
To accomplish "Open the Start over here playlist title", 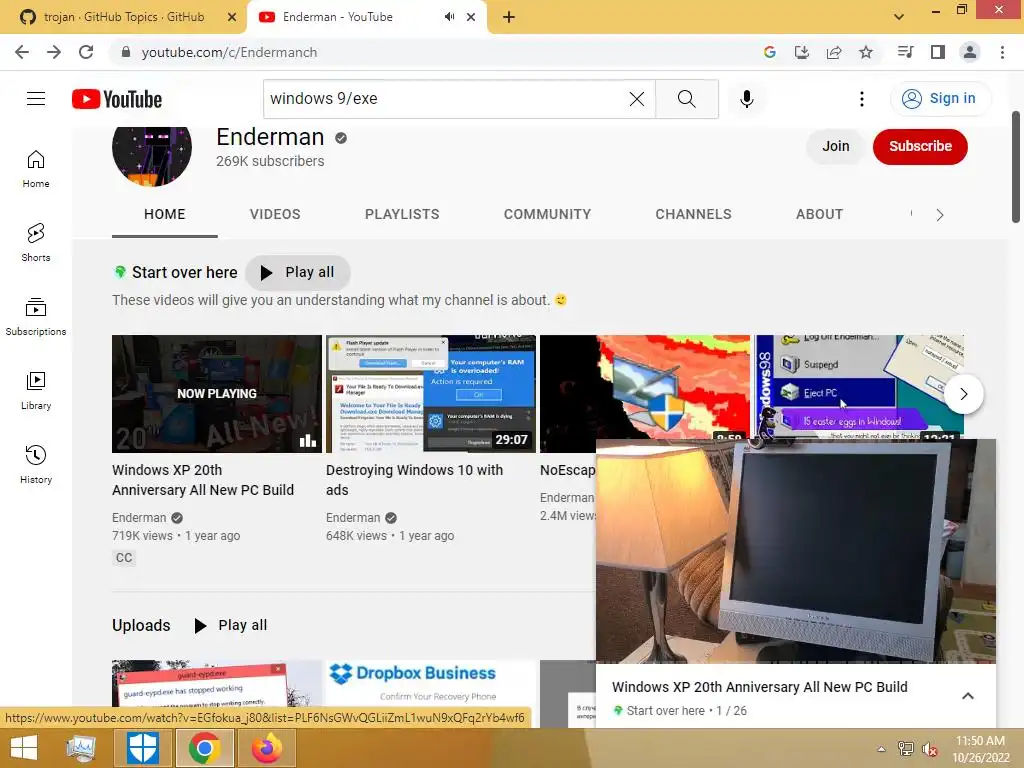I will click(x=185, y=272).
